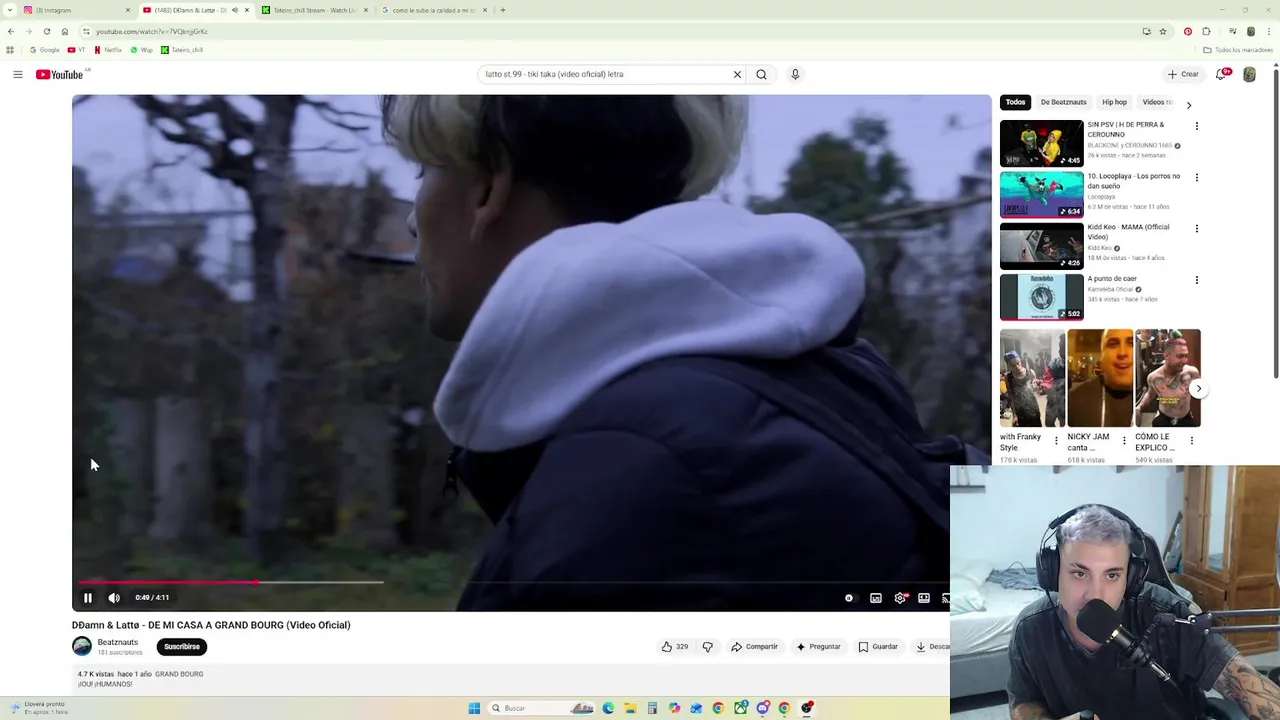The width and height of the screenshot is (1280, 720).
Task: Open a new browser tab
Action: (503, 10)
